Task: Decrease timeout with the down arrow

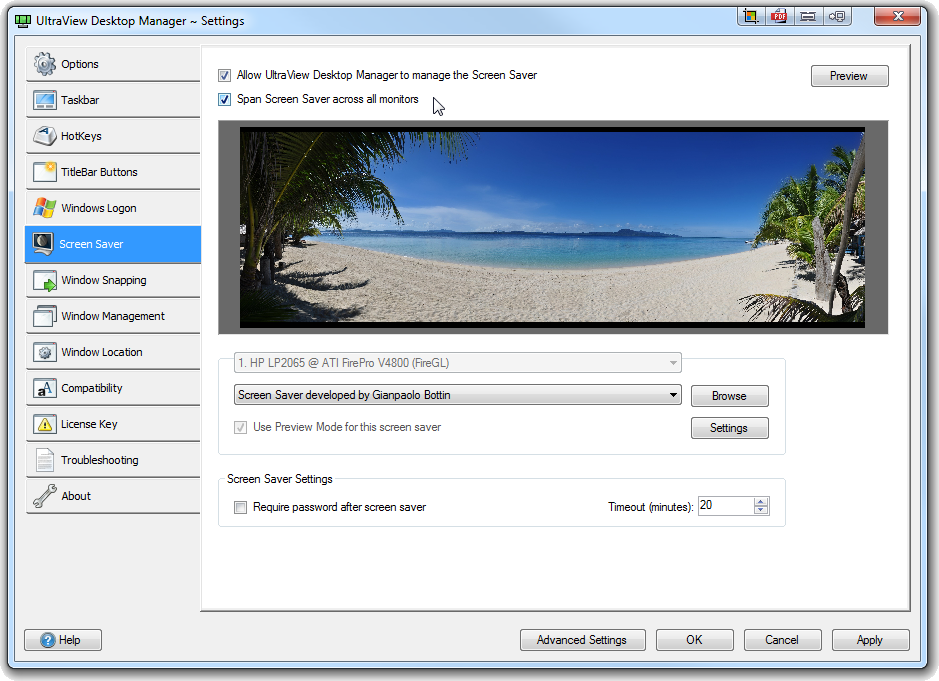Action: 761,510
